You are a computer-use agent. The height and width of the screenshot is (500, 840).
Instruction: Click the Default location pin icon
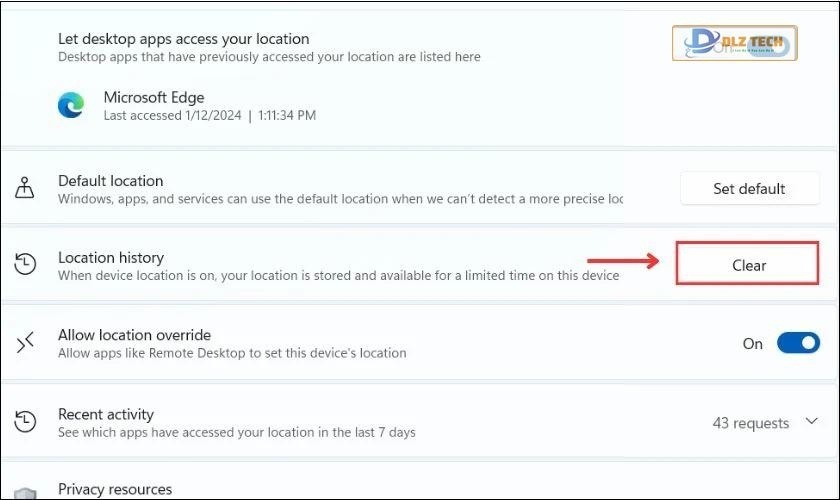pos(26,188)
